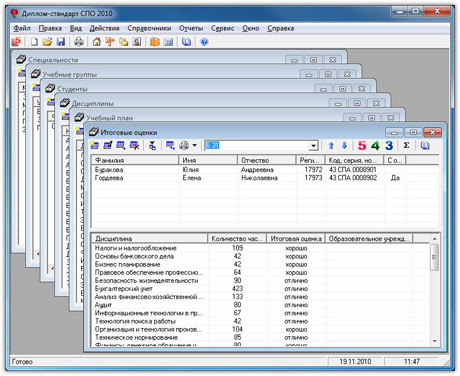This screenshot has height=376, width=460.
Task: Click the edit-record icon in Итоговые оценки toolbar
Action: [108, 145]
